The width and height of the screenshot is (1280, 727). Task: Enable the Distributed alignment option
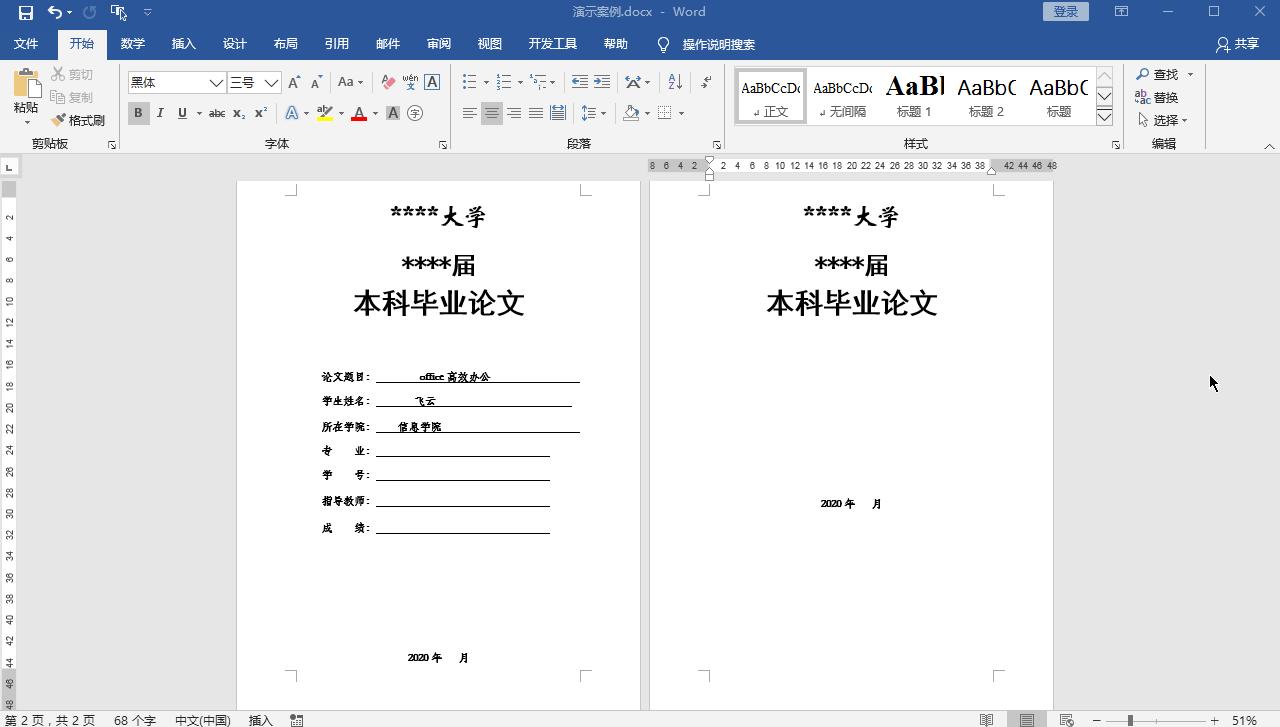558,113
